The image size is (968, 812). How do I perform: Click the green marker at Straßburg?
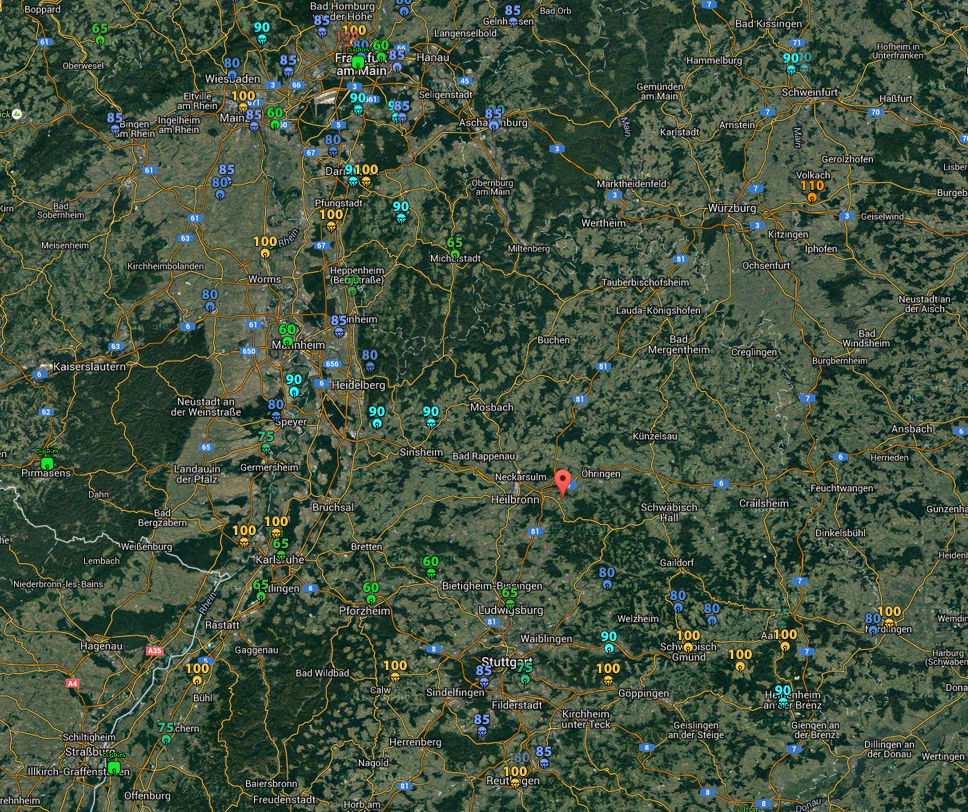tap(114, 766)
